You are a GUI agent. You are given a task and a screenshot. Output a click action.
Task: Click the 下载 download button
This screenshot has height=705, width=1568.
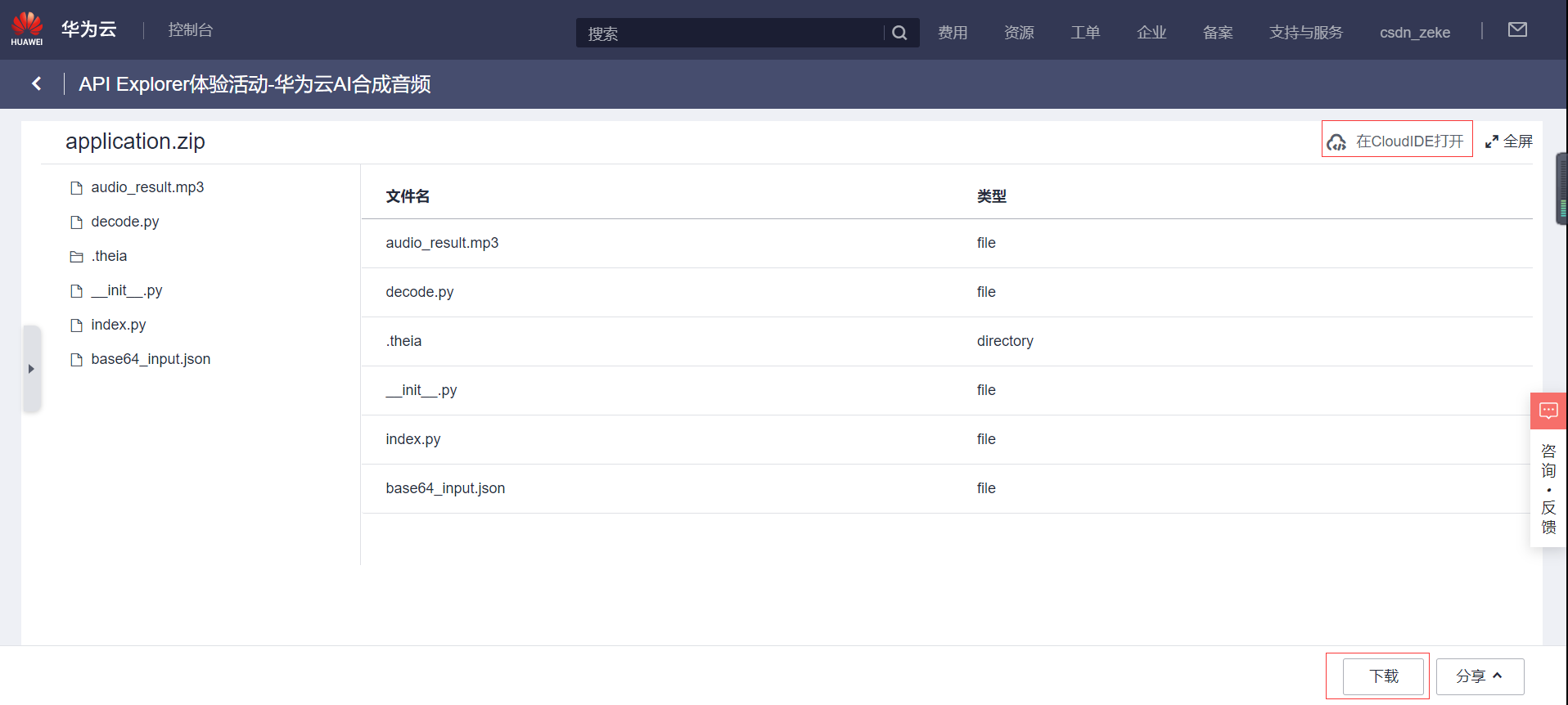point(1383,676)
